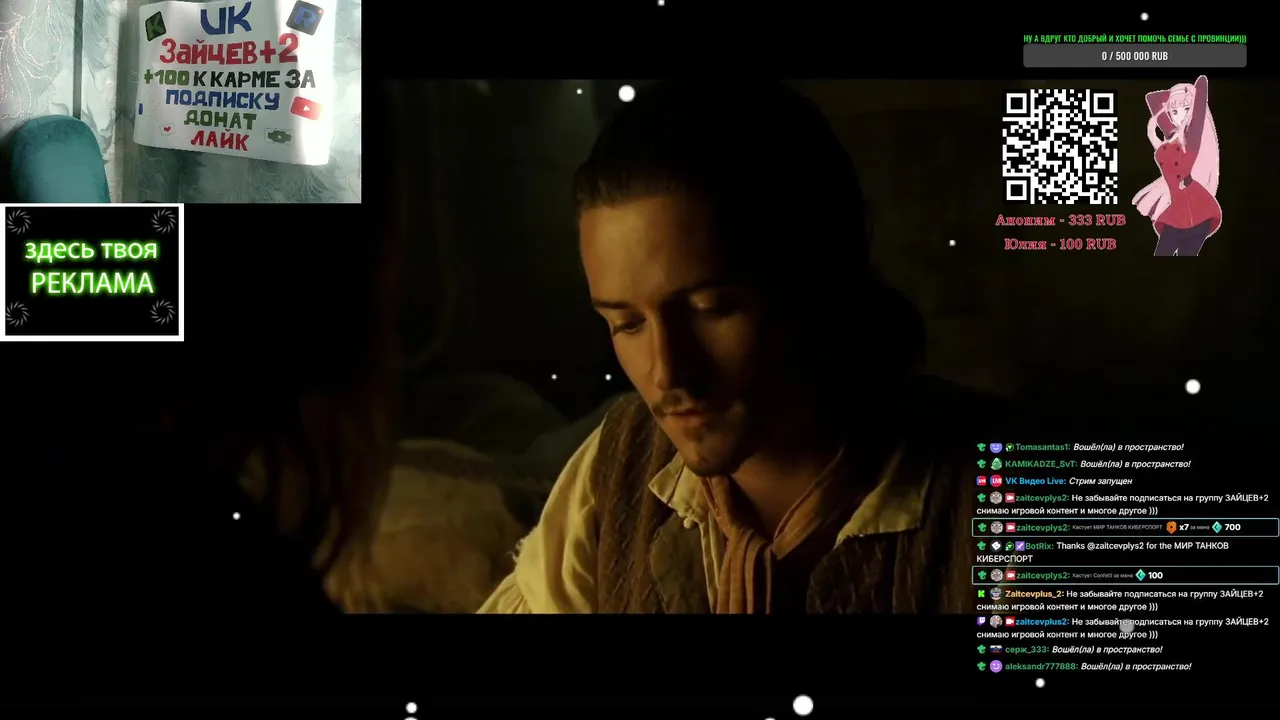Select the 100 mana amount in chat
Image resolution: width=1280 pixels, height=720 pixels.
pyautogui.click(x=1155, y=575)
